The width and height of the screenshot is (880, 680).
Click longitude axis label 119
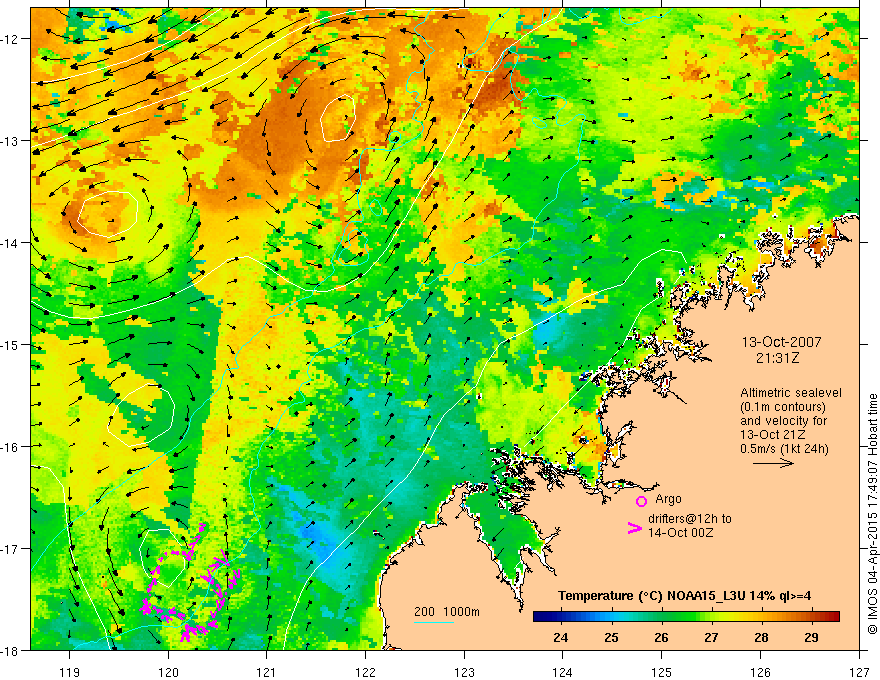(69, 672)
